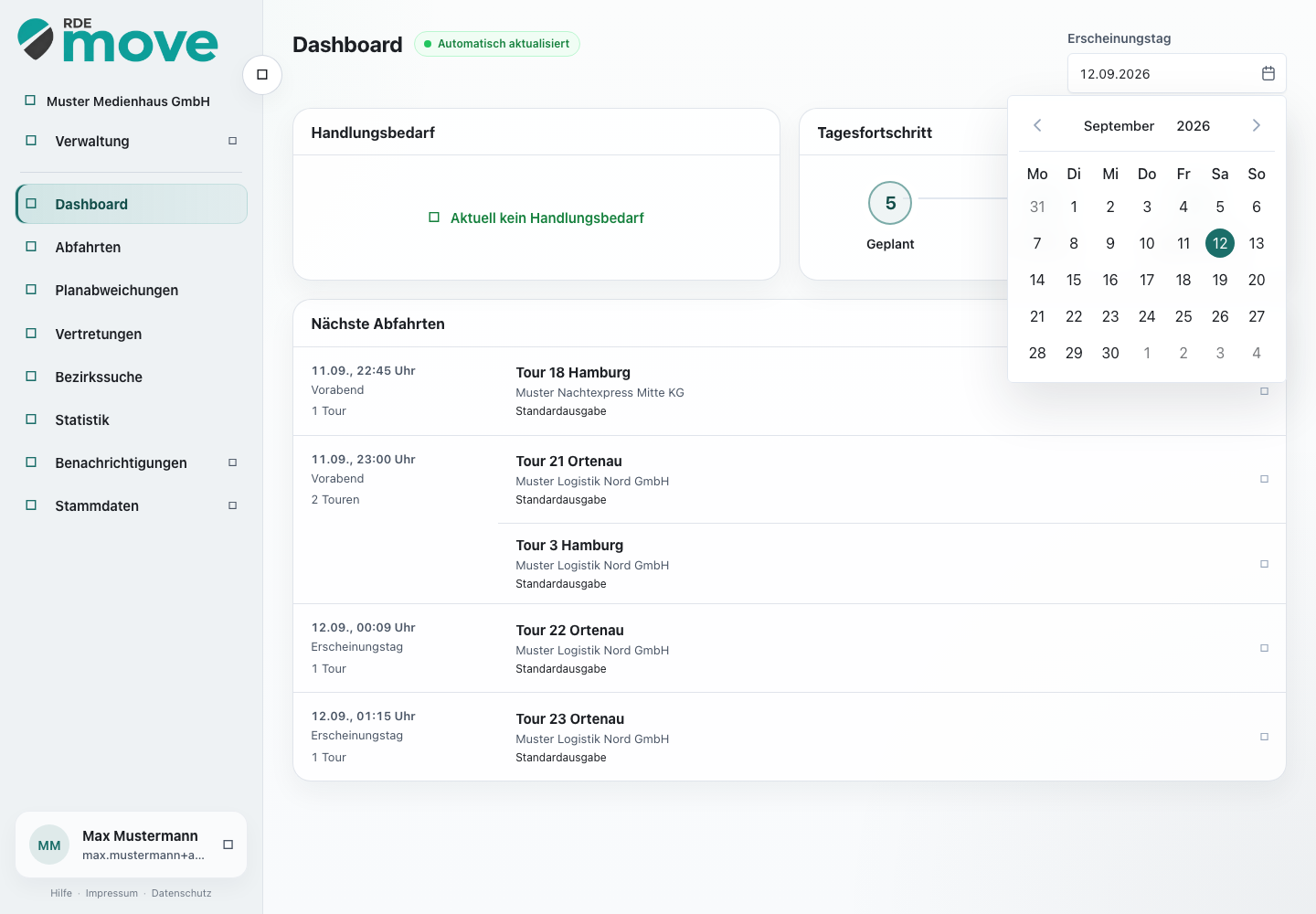The image size is (1316, 914).
Task: Go to next month in date picker
Action: 1257,125
